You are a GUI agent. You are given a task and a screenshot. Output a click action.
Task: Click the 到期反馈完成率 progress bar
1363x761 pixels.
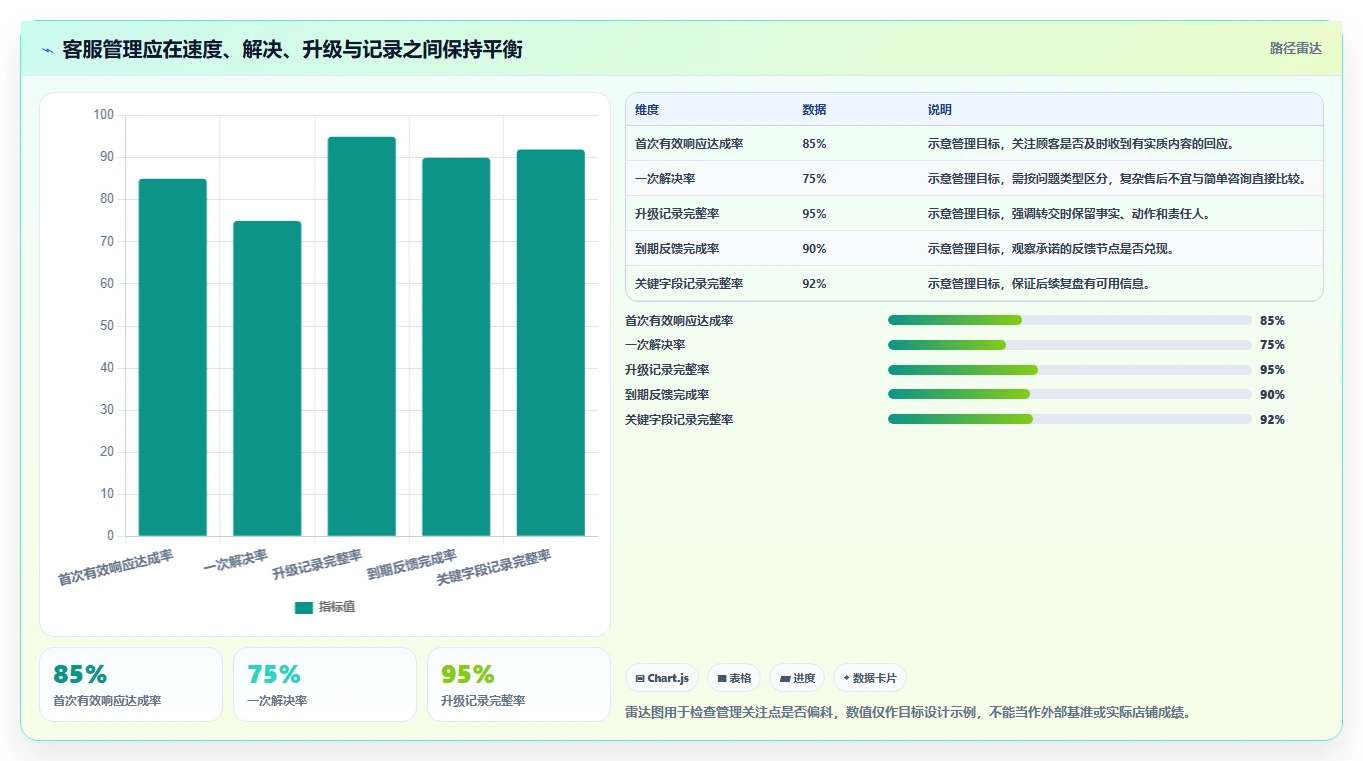(1070, 394)
